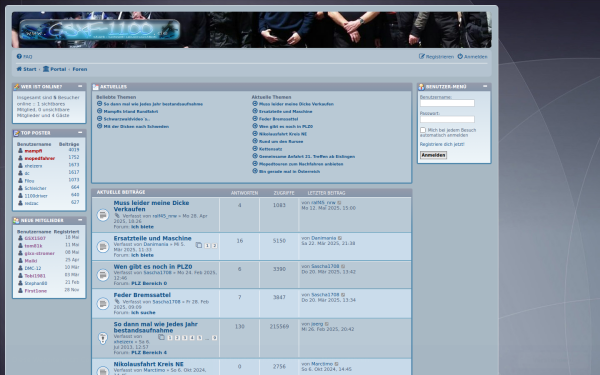Open forum Ich suche

point(143,313)
